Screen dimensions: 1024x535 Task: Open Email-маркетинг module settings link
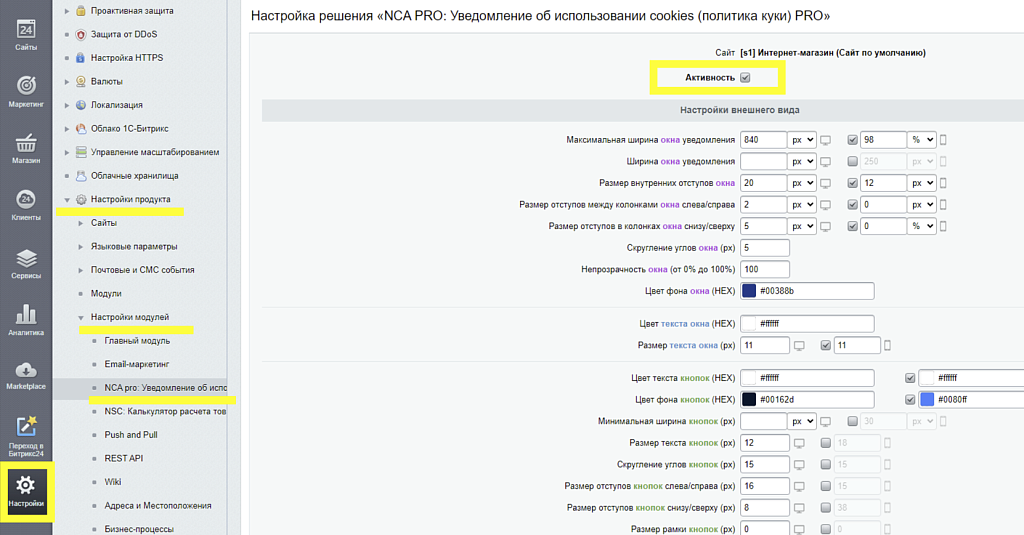[x=137, y=364]
